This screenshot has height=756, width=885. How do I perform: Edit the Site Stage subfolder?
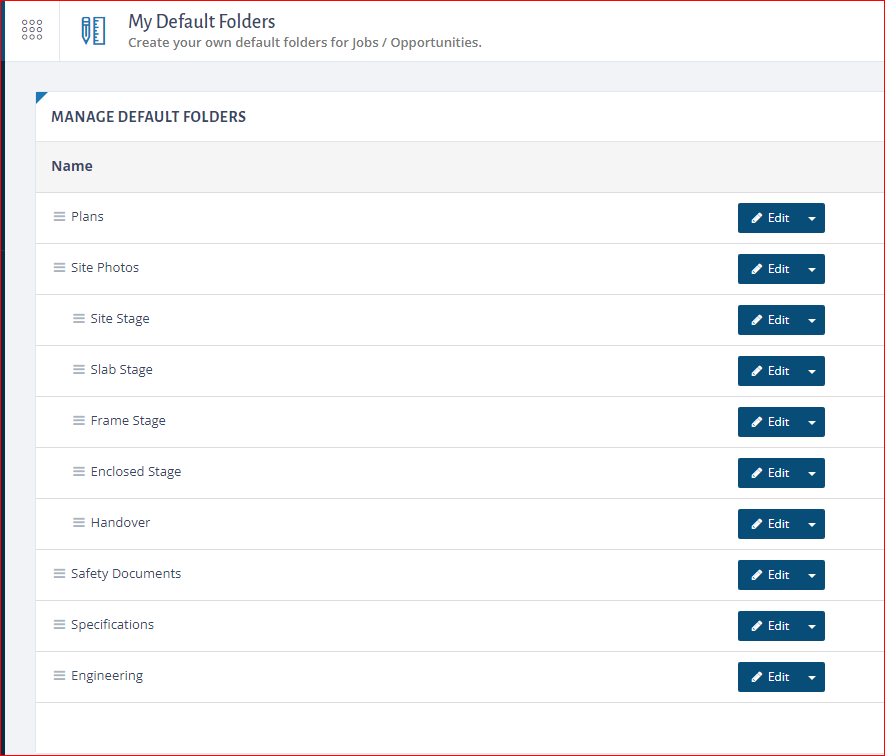(769, 320)
